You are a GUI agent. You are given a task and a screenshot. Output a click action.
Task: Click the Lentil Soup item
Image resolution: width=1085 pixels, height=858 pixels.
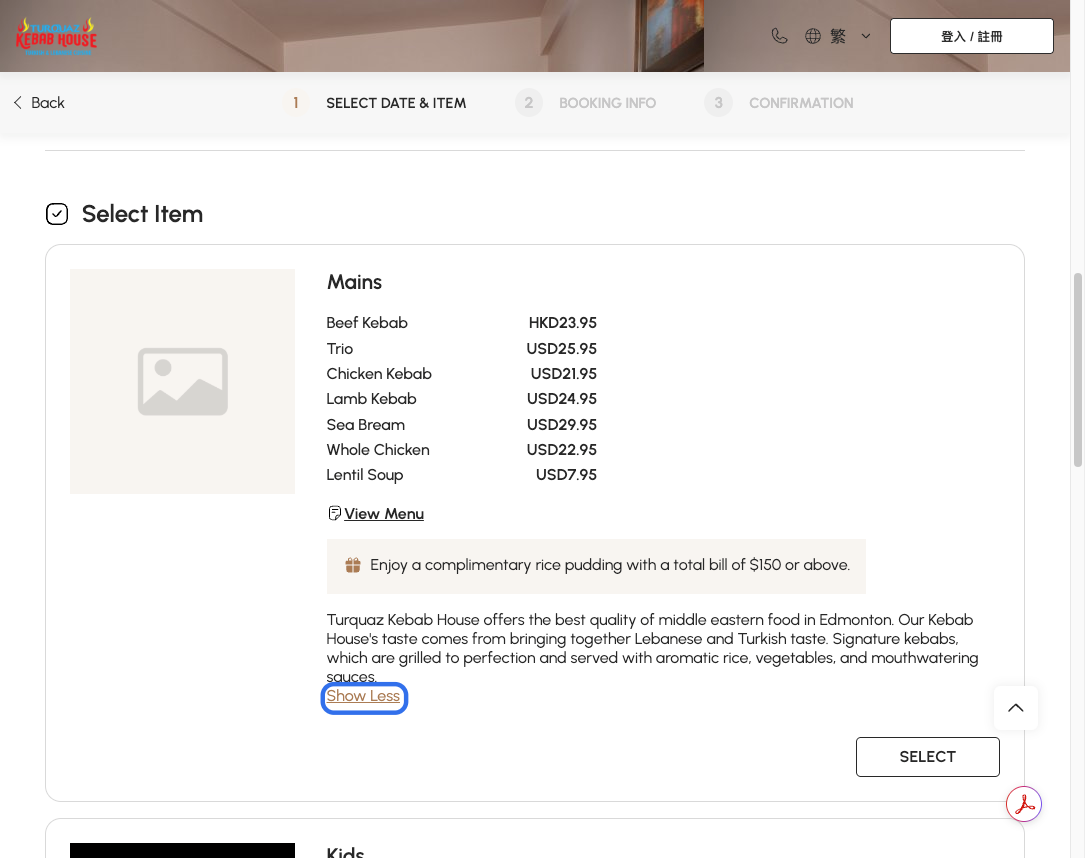pos(365,475)
